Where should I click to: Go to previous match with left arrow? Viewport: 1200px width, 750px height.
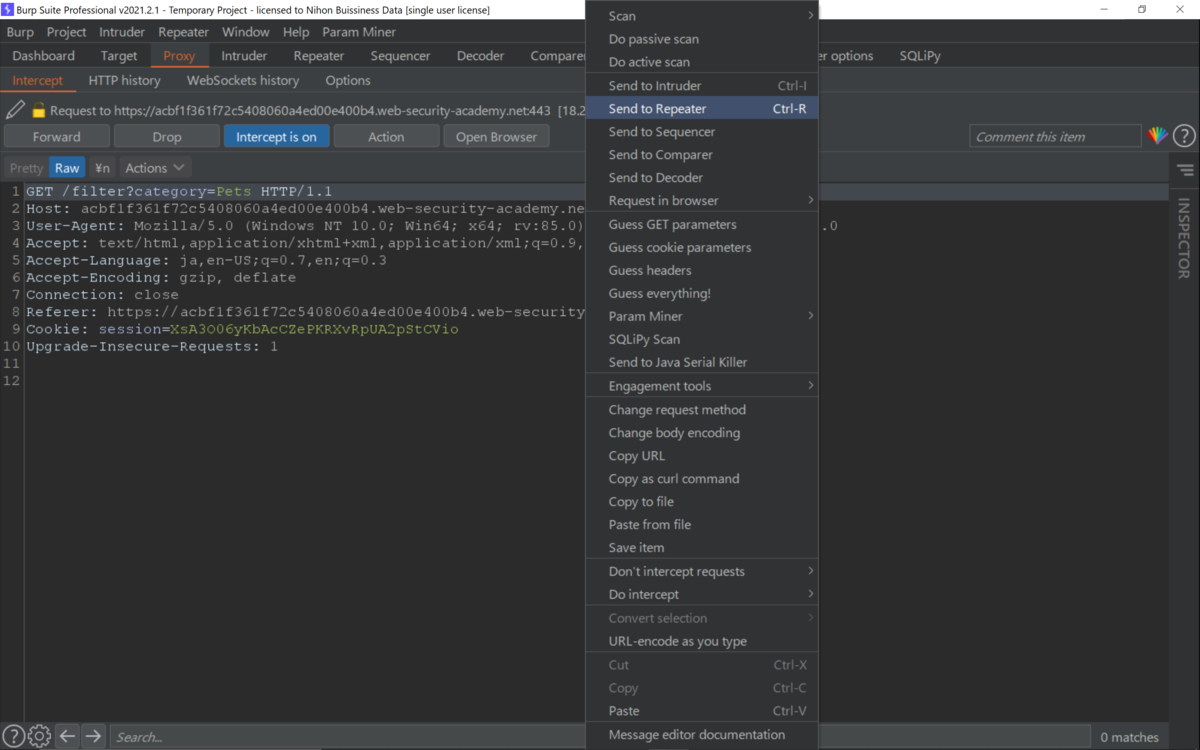click(67, 737)
